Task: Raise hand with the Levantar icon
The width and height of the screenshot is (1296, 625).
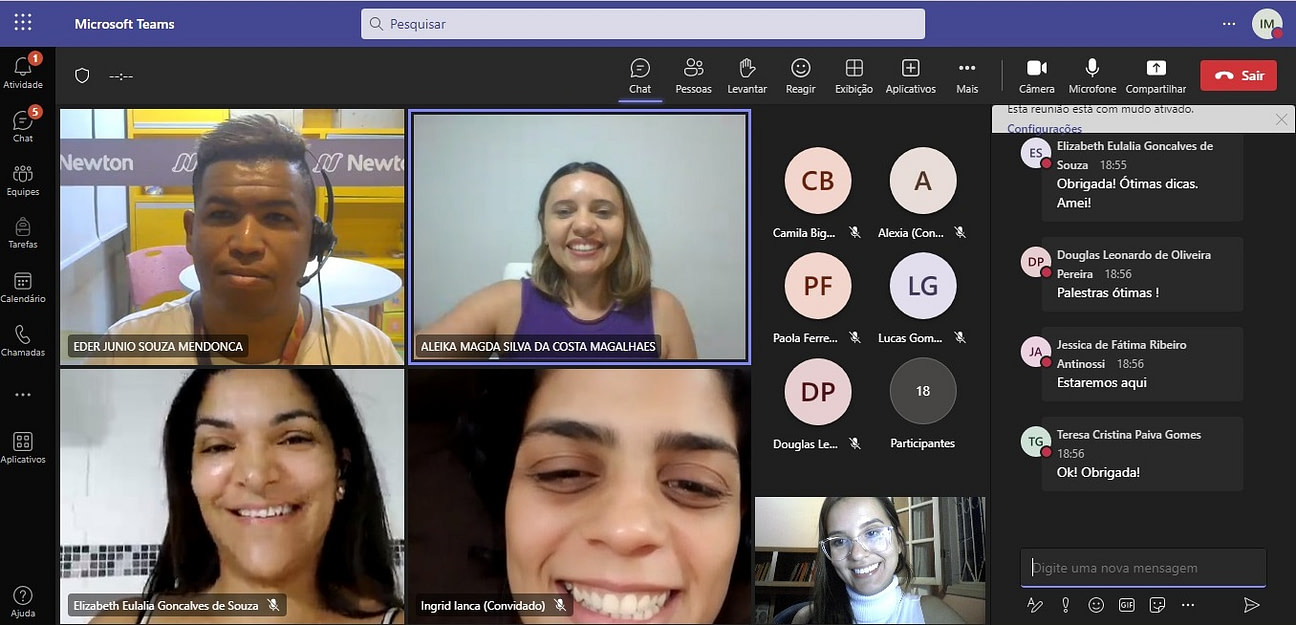Action: pos(747,75)
